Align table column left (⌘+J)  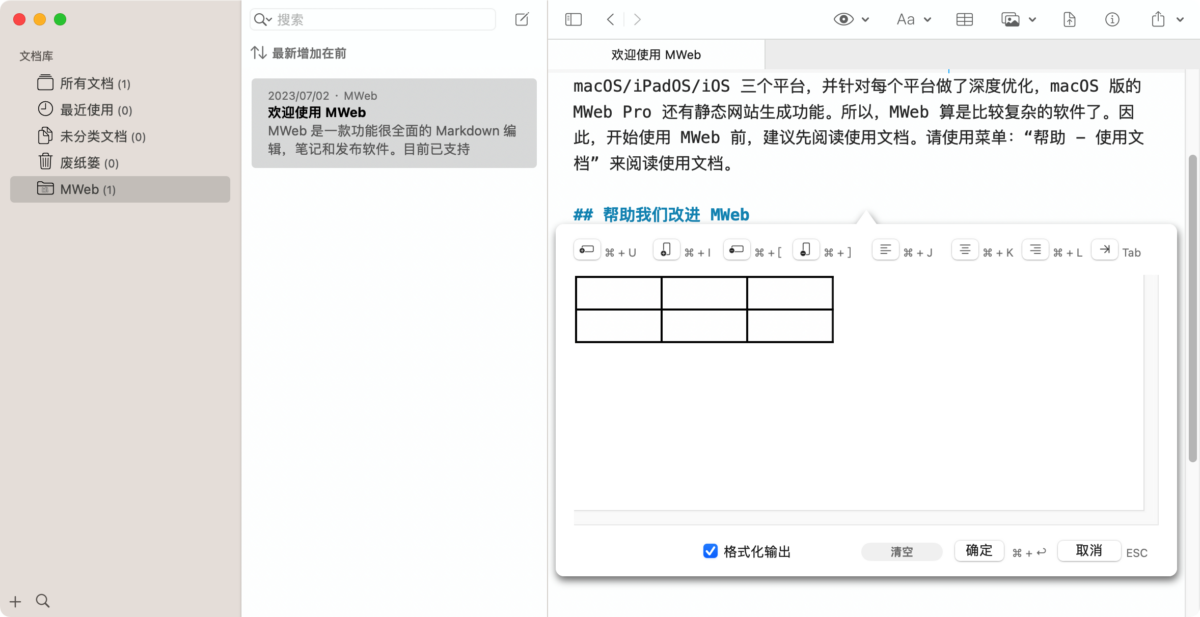(x=885, y=250)
